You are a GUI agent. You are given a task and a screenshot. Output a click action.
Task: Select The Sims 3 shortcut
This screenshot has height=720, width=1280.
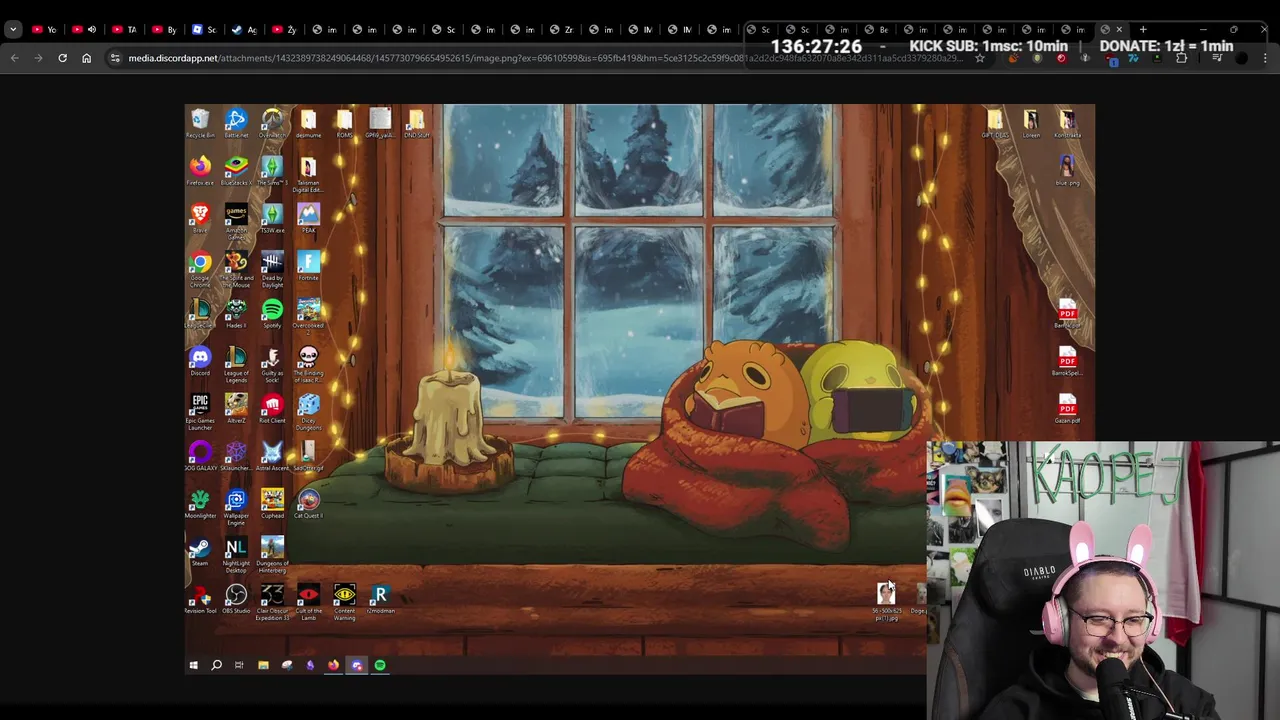tap(272, 170)
